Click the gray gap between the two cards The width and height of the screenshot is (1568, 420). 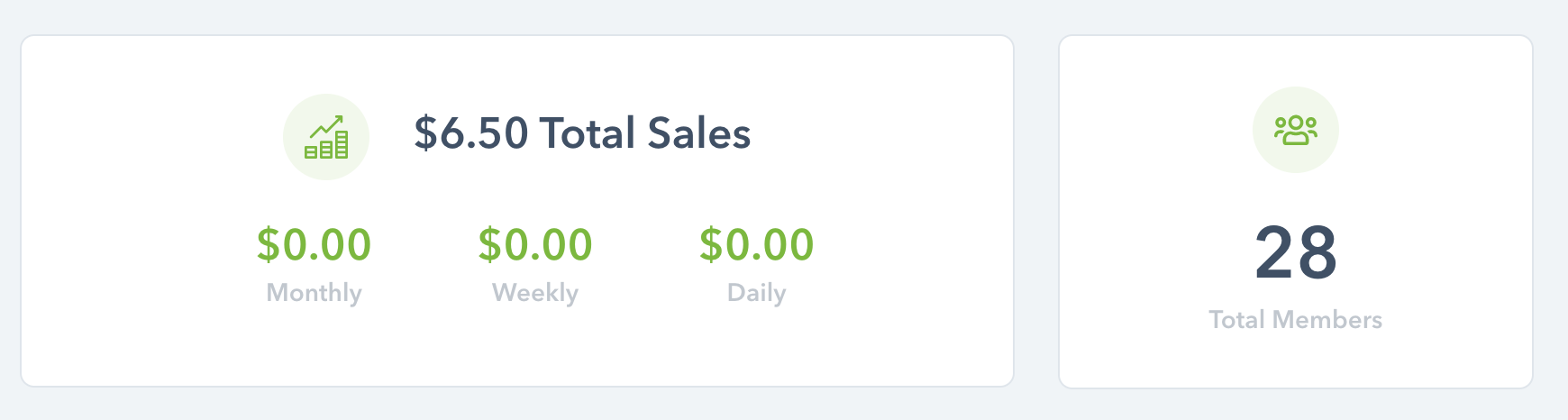click(1036, 212)
